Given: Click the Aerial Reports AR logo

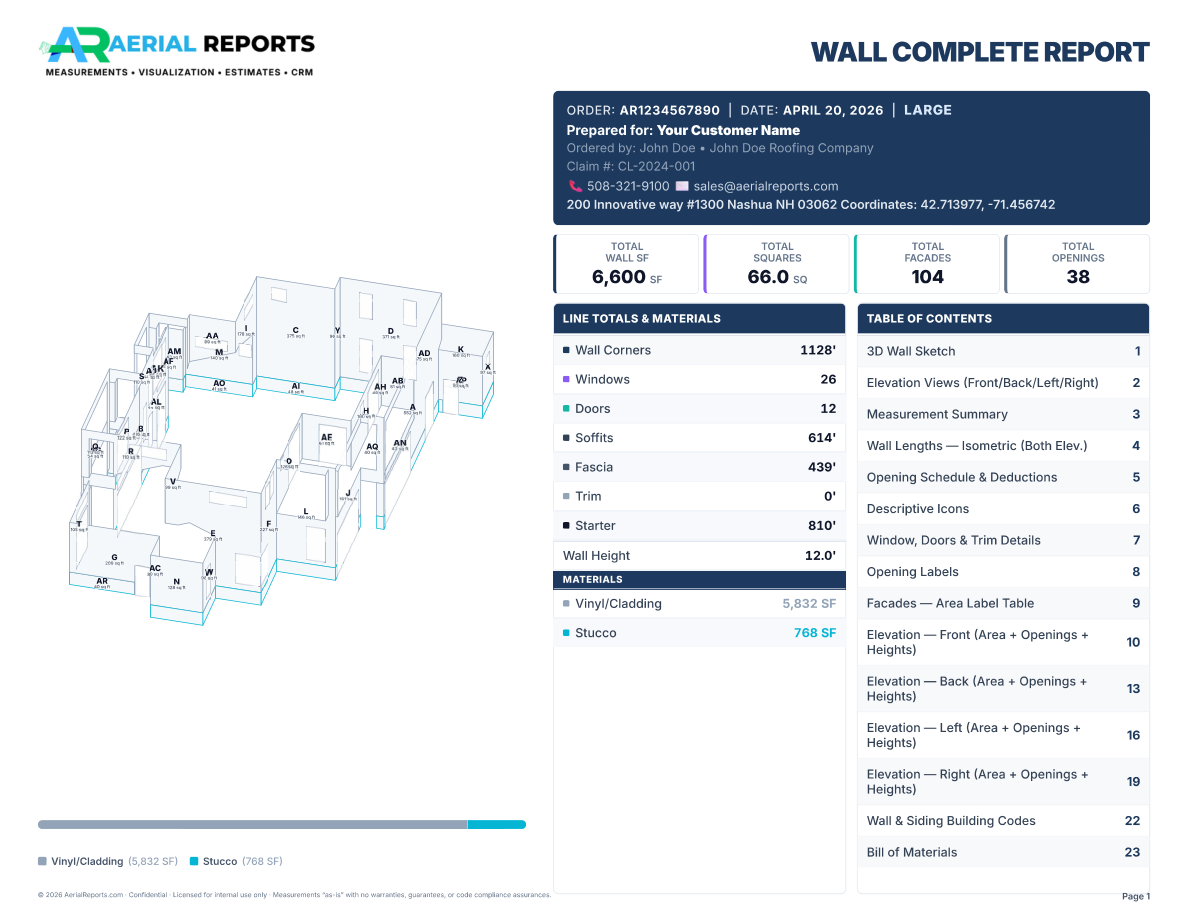Looking at the screenshot, I should tap(177, 52).
